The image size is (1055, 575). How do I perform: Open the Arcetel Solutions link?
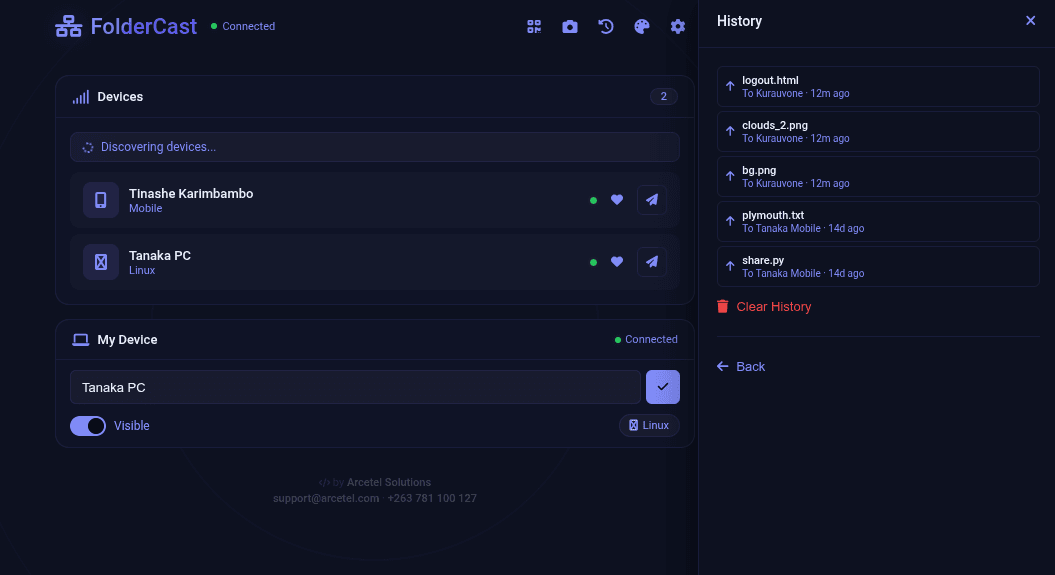click(x=389, y=482)
